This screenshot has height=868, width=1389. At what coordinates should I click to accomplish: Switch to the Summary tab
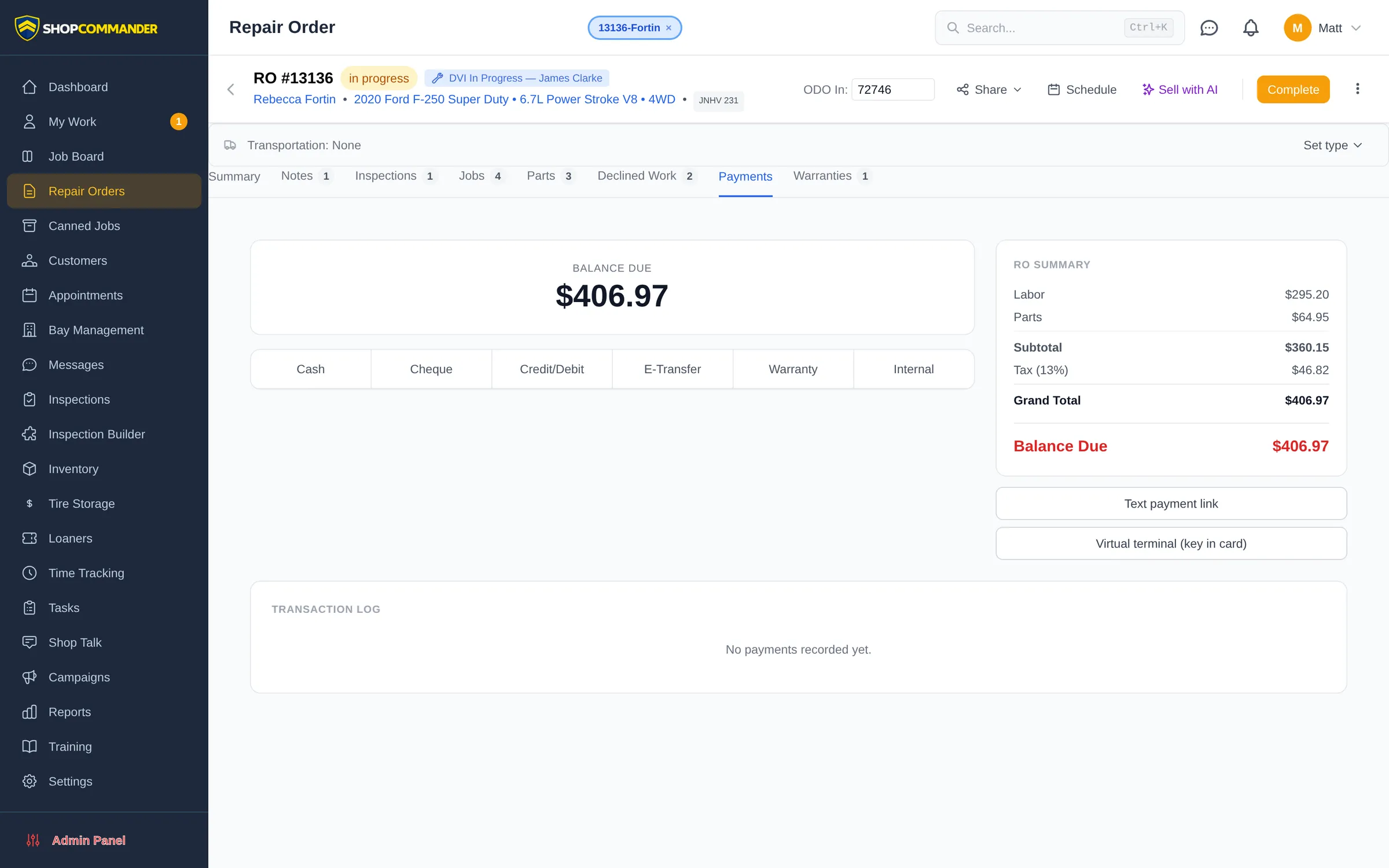(234, 176)
